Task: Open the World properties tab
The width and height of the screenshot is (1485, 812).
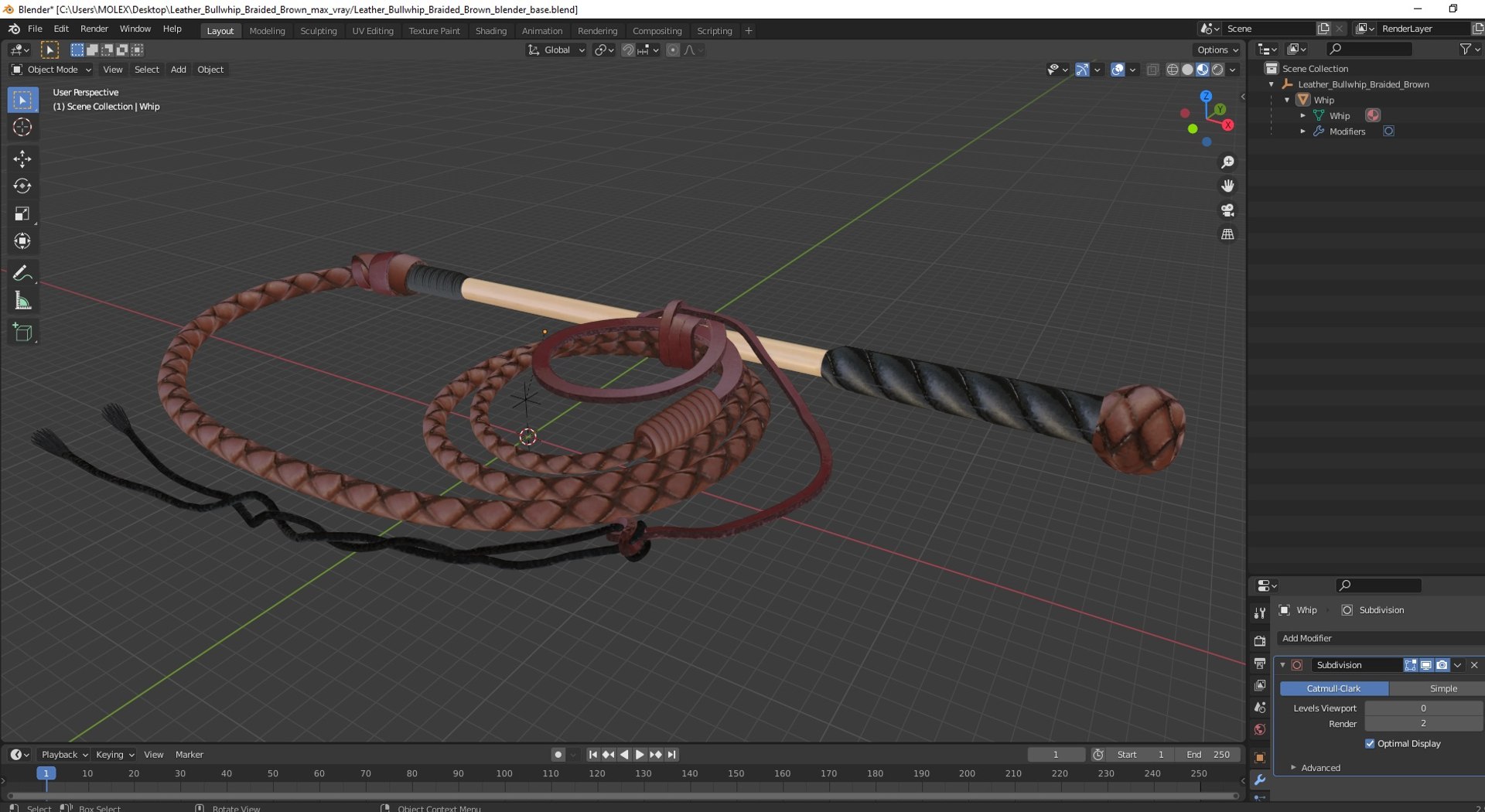Action: (1260, 729)
